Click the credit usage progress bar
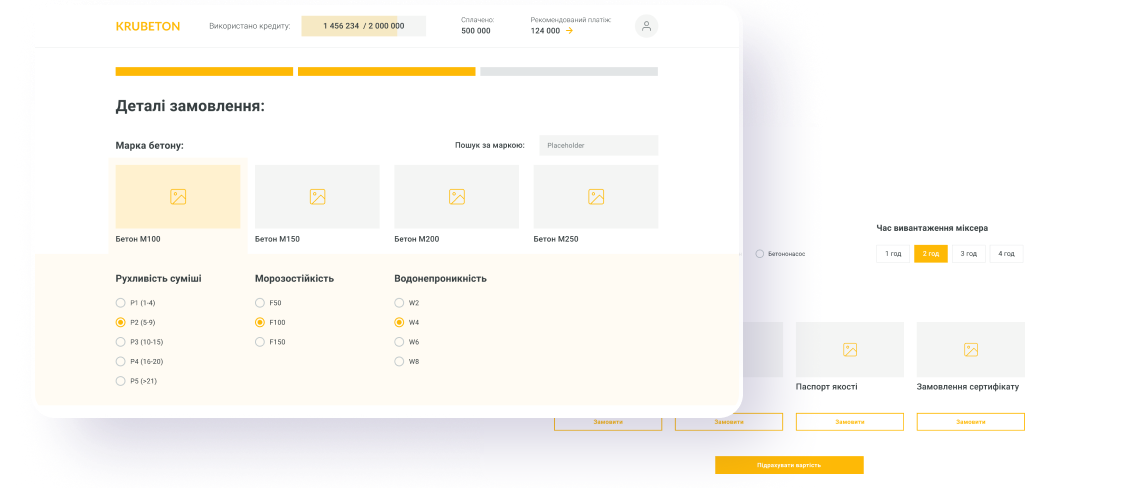This screenshot has height=488, width=1130. coord(363,26)
